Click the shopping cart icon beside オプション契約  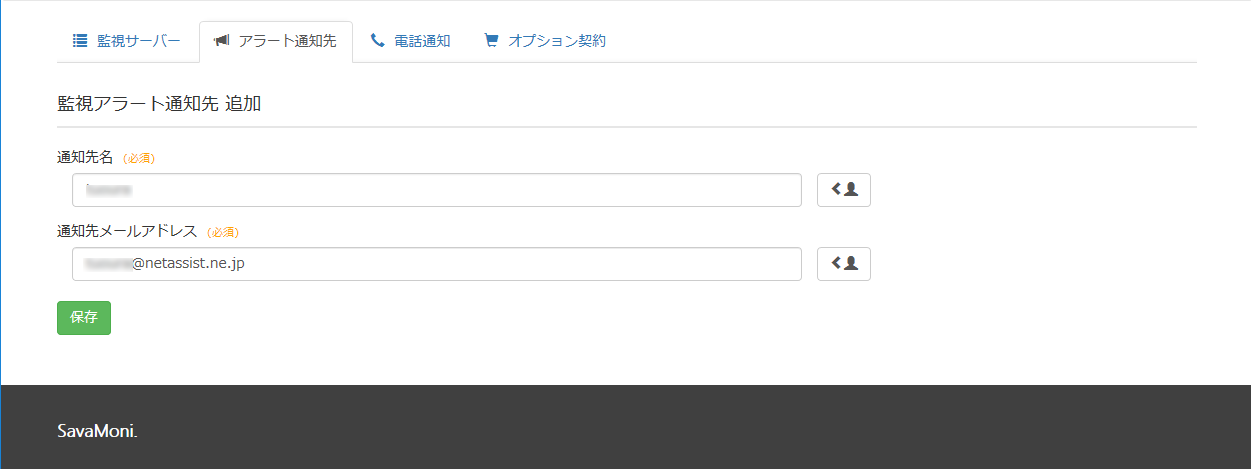point(491,41)
